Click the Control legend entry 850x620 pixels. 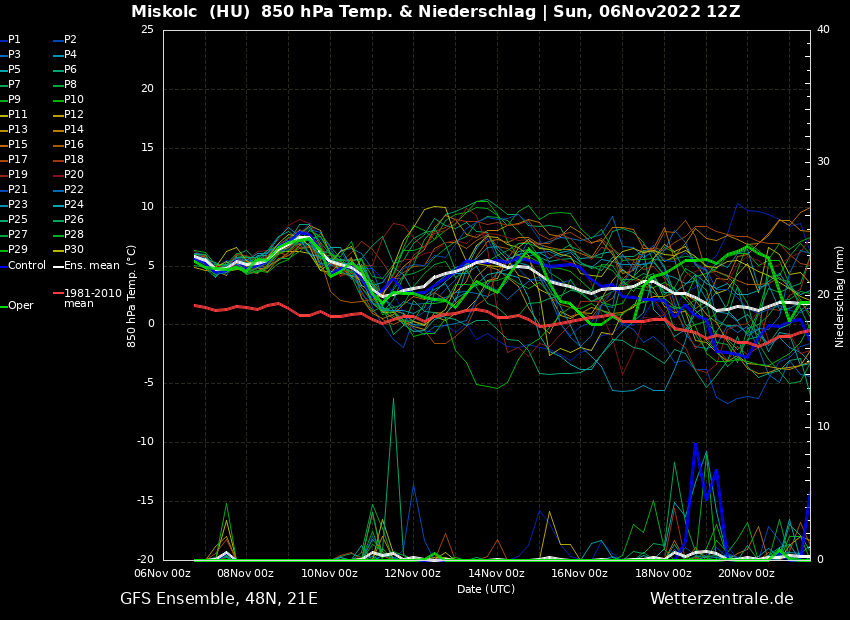click(x=27, y=266)
